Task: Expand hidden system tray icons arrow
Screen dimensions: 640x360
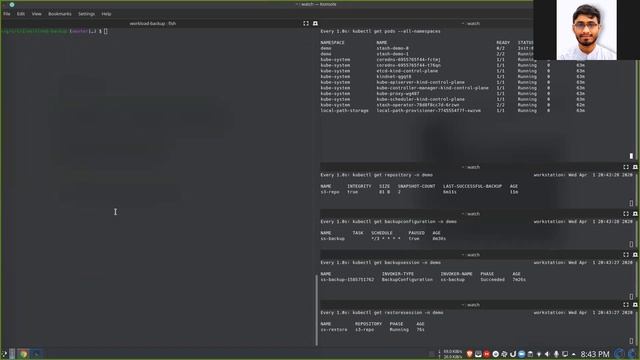Action: pos(573,354)
